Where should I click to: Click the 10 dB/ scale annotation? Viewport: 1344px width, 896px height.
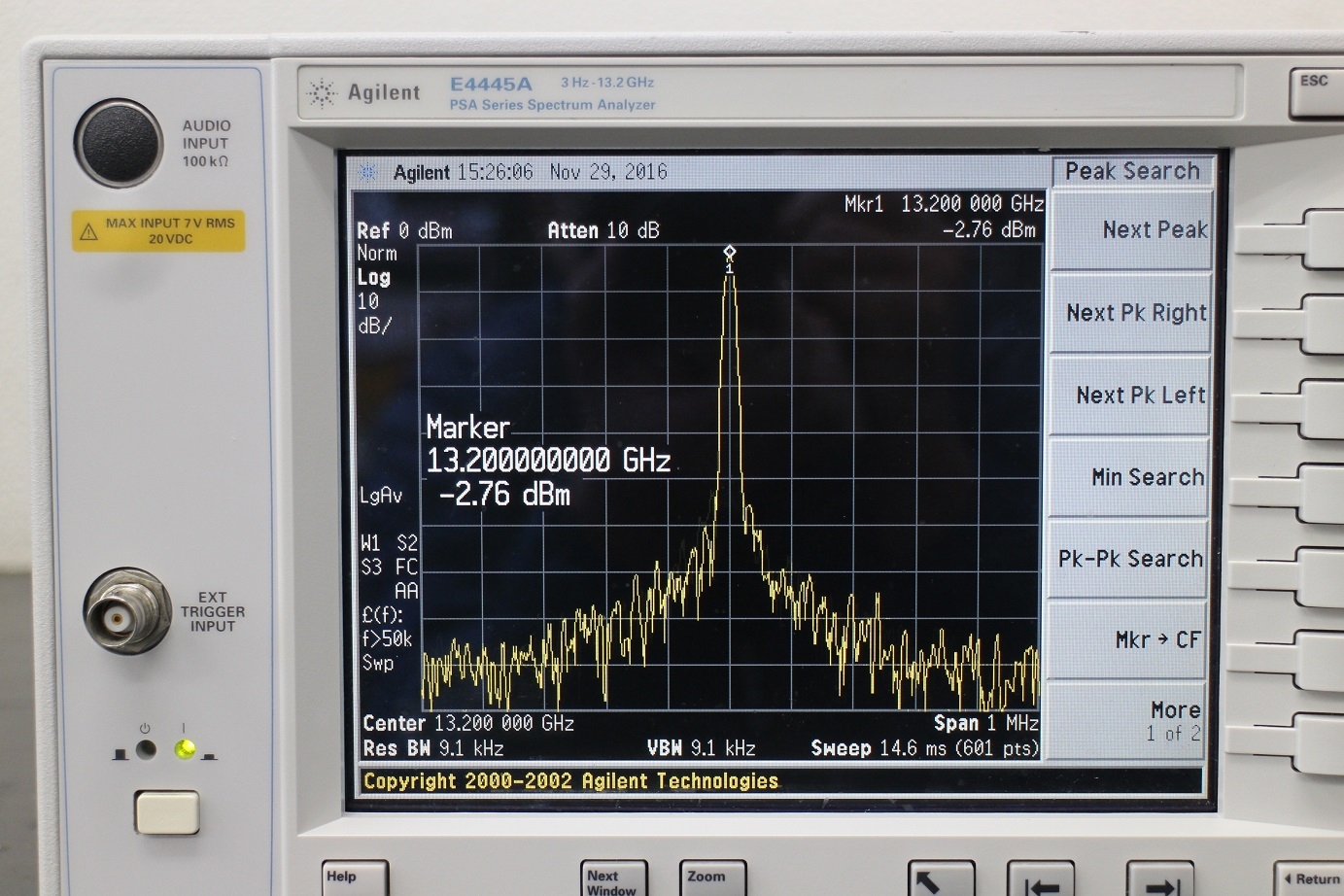374,314
